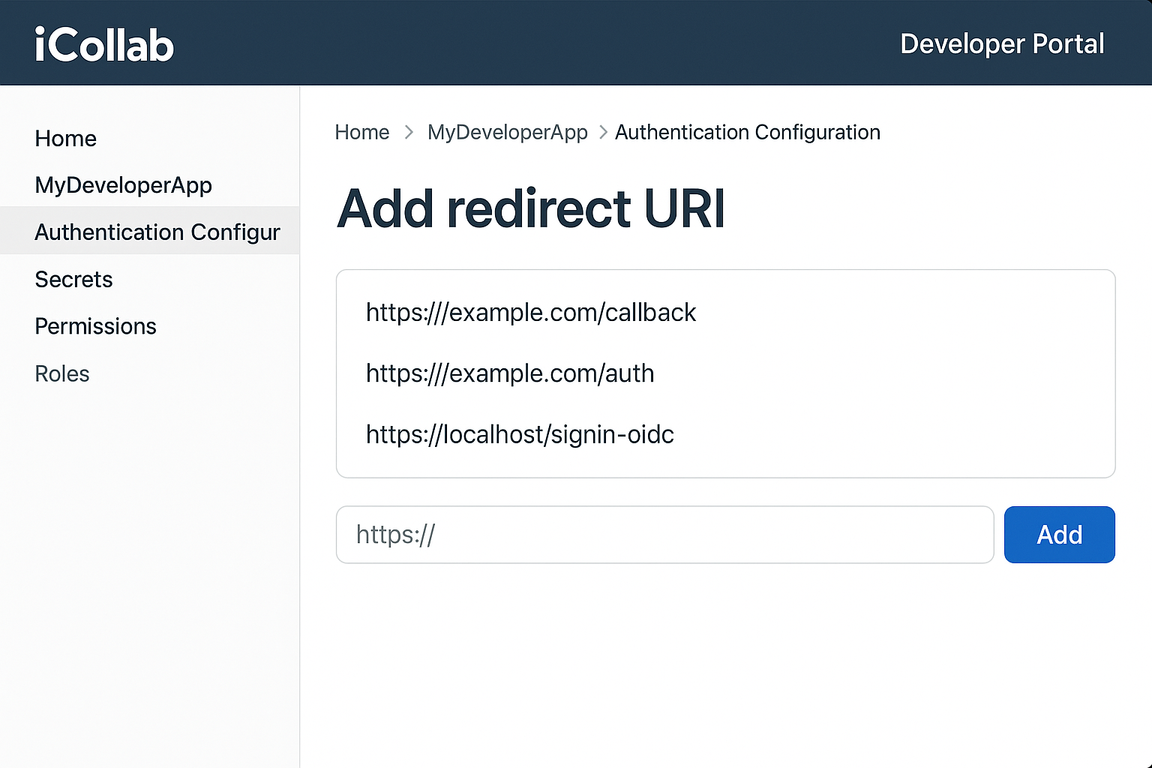Select Home in the sidebar
The height and width of the screenshot is (768, 1152).
[65, 138]
